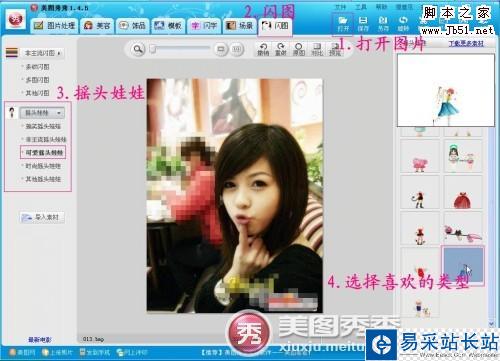Select 可爱摇头娃娃 subcategory
The height and width of the screenshot is (361, 500).
pyautogui.click(x=43, y=153)
